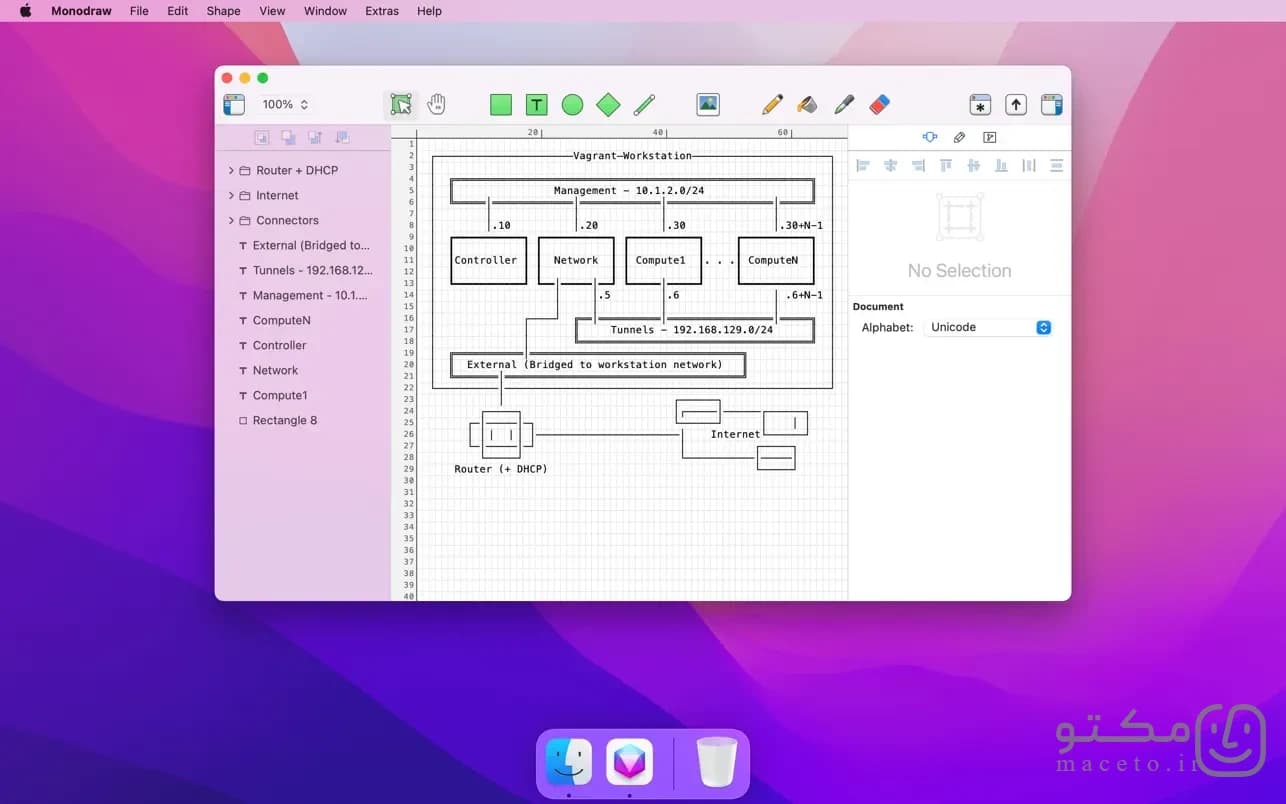The image size is (1286, 804).
Task: Expand the Connectors group
Action: [x=231, y=220]
